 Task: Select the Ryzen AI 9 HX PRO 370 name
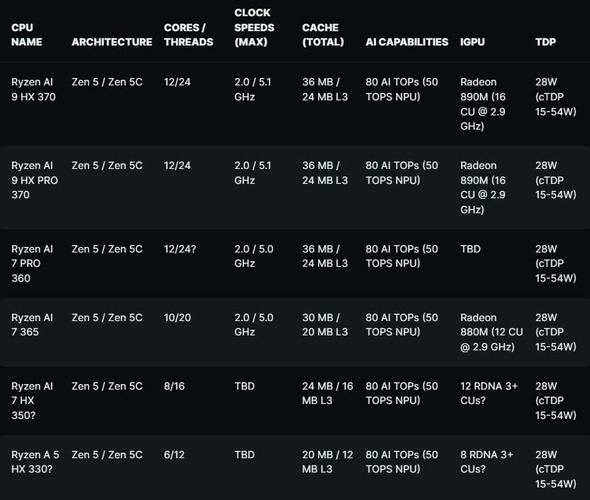pos(35,180)
